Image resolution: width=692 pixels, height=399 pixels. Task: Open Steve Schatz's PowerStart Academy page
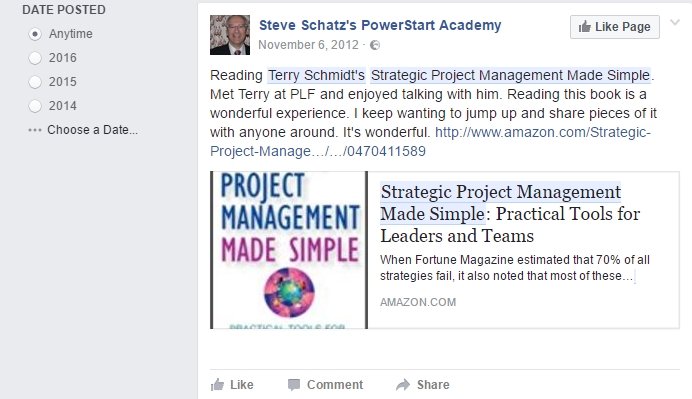pos(380,25)
